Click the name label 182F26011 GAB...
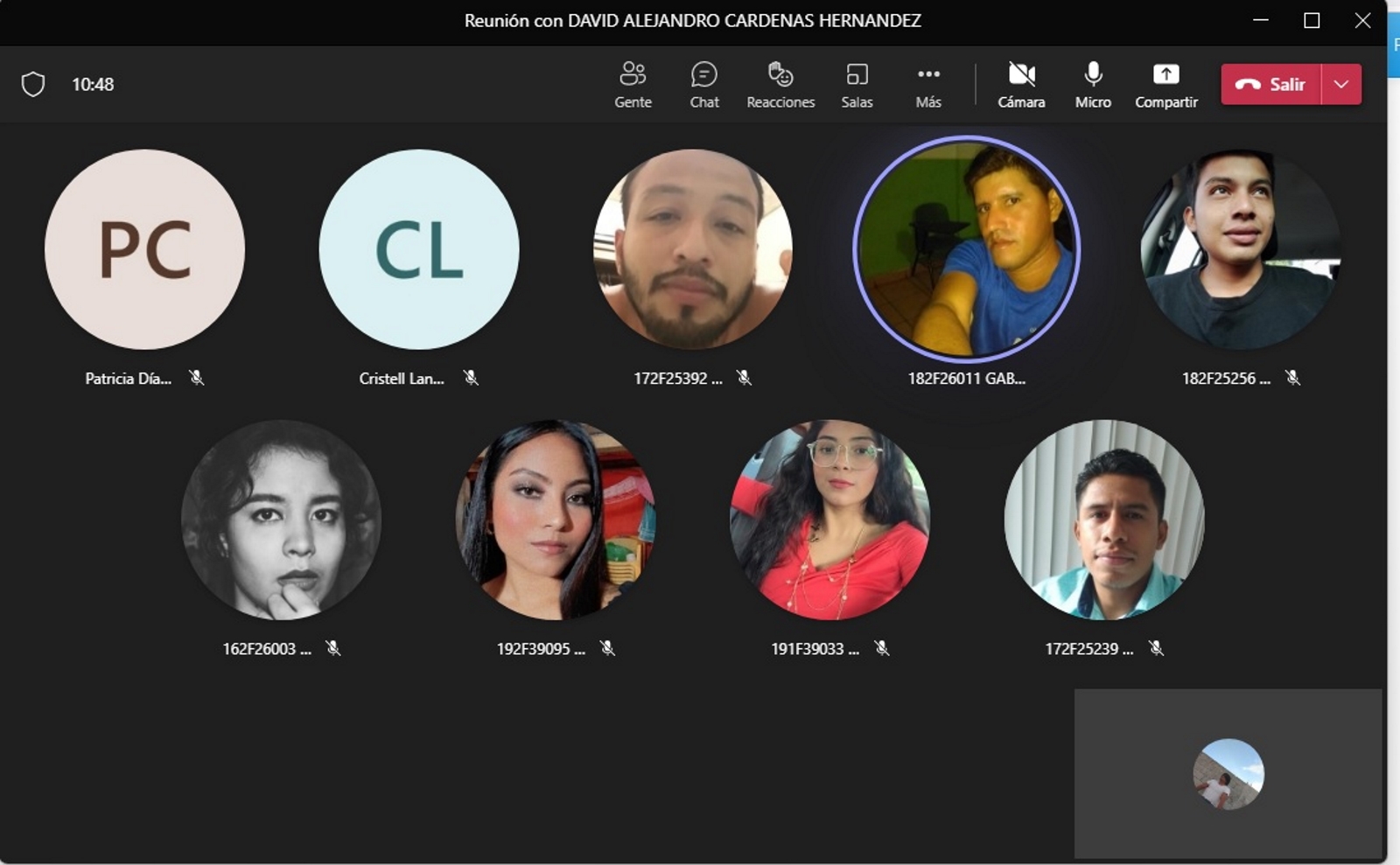 coord(967,379)
